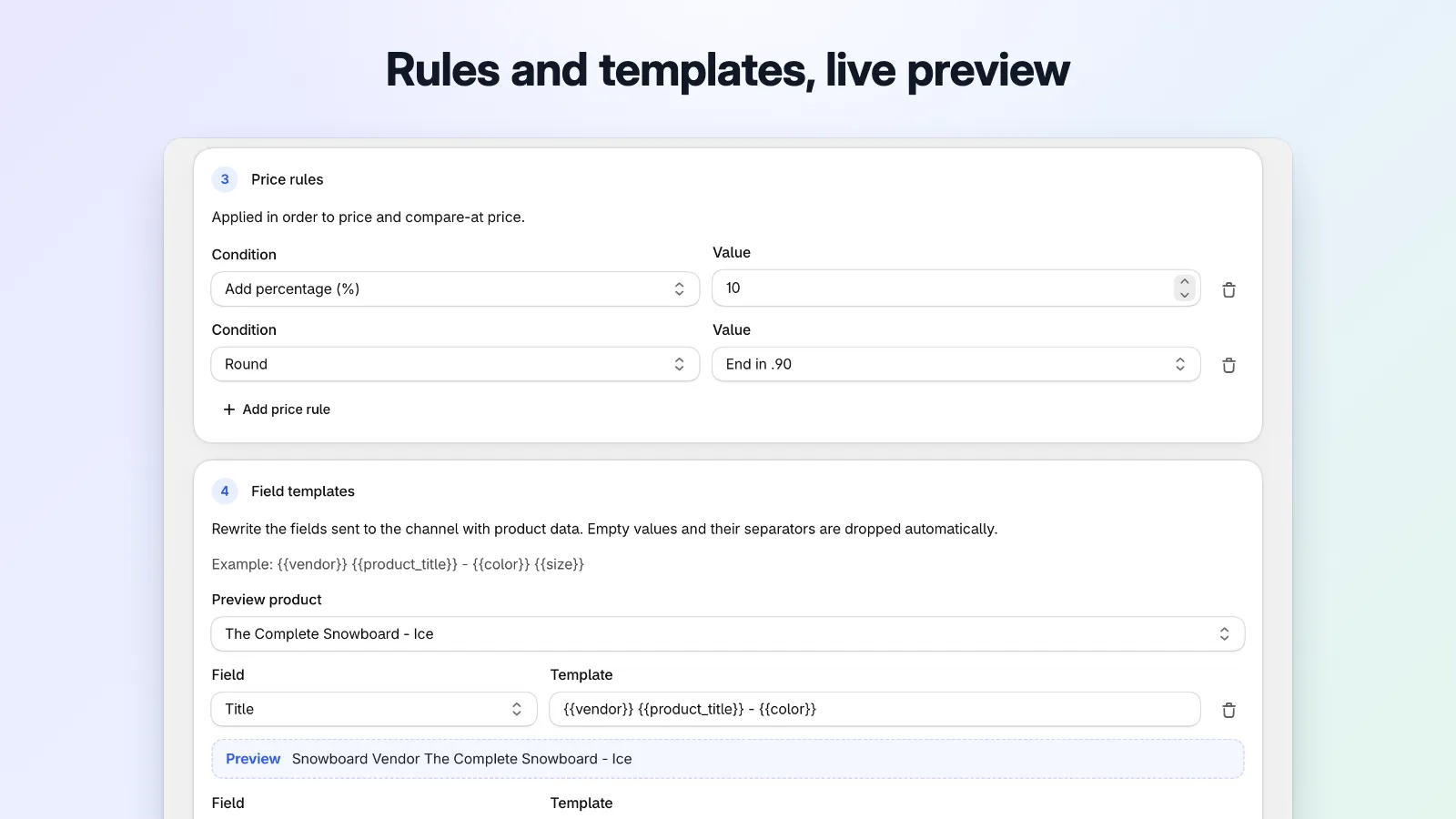Click the Template label above the Title template input
Viewport: 1456px width, 819px height.
[x=581, y=674]
